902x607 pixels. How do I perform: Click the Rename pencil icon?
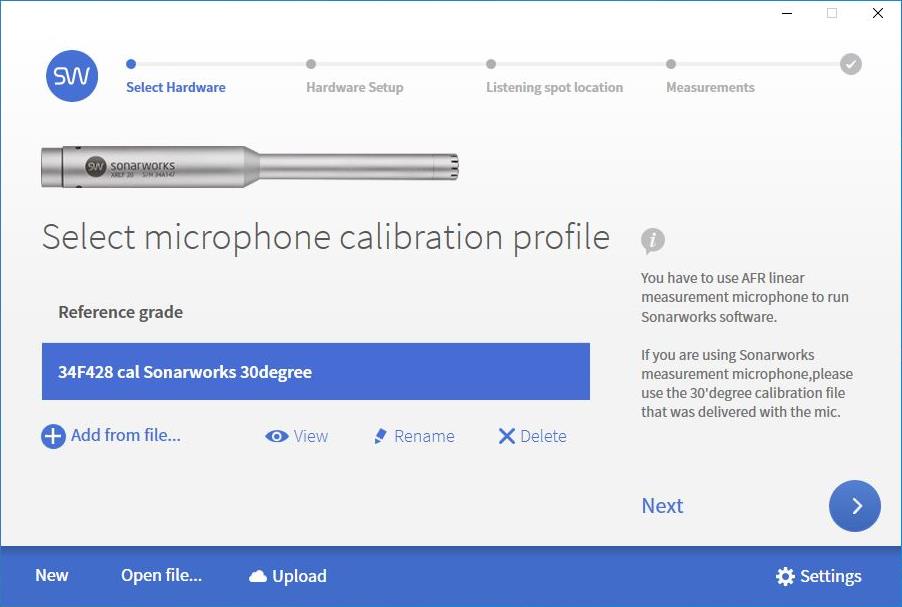tap(380, 436)
